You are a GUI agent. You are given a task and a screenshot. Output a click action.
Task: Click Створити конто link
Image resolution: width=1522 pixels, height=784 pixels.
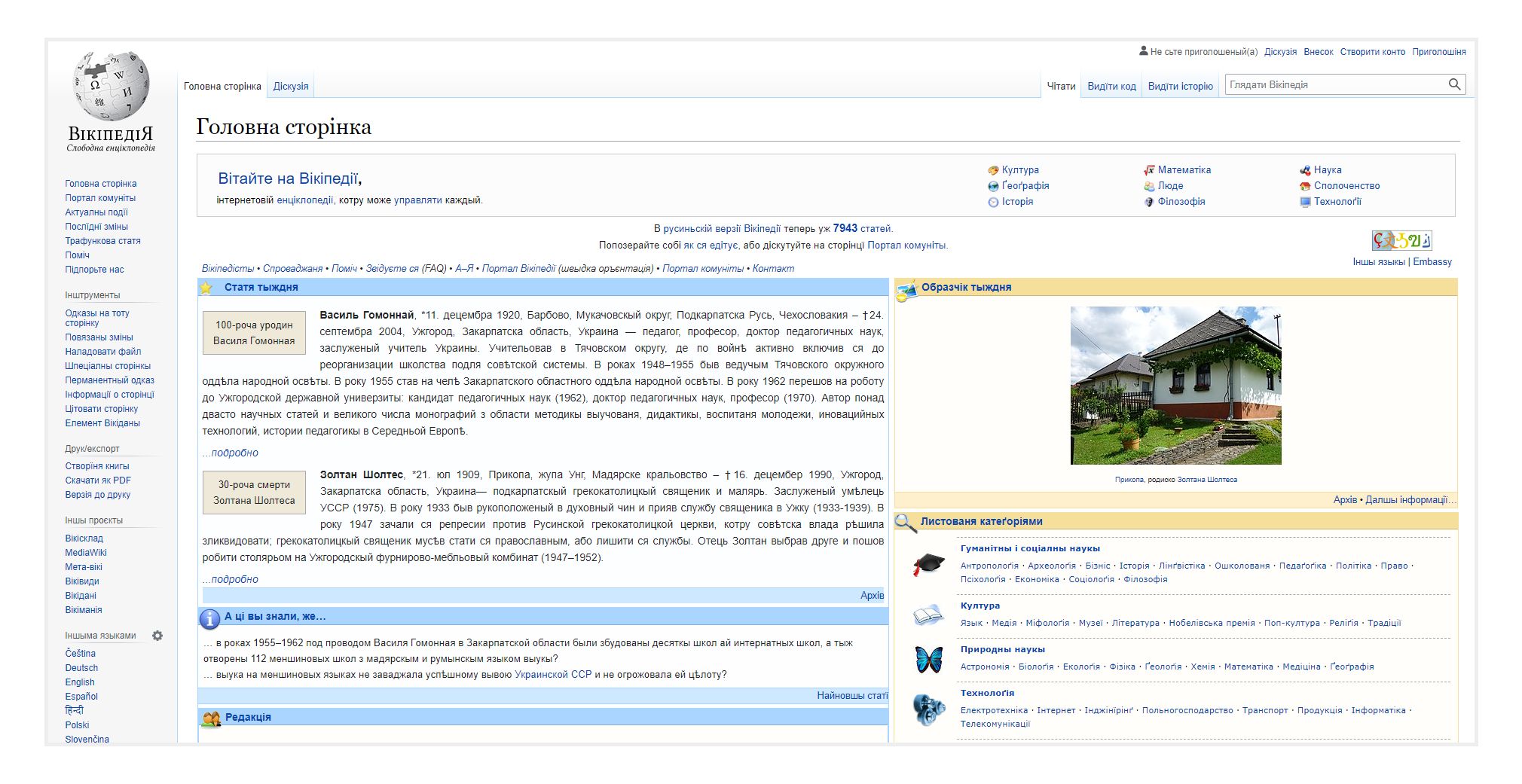[x=1372, y=52]
